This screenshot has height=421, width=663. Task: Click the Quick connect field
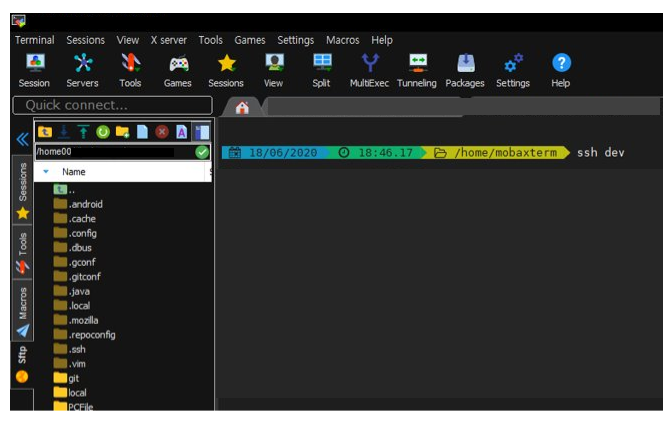[112, 105]
